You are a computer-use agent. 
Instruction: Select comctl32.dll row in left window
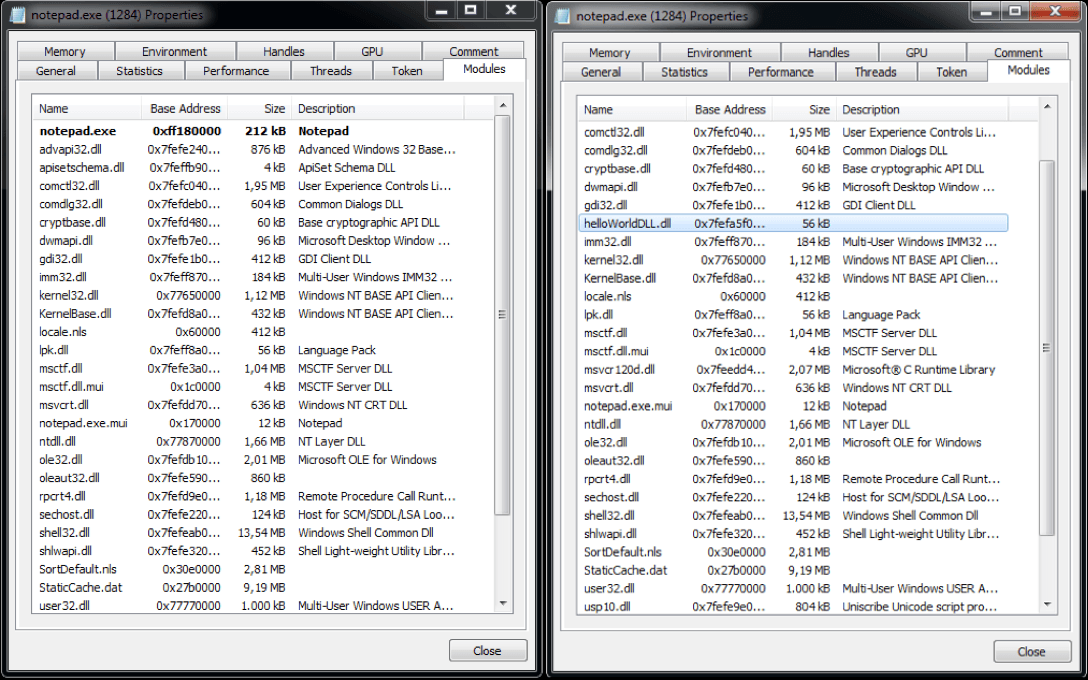coord(248,185)
